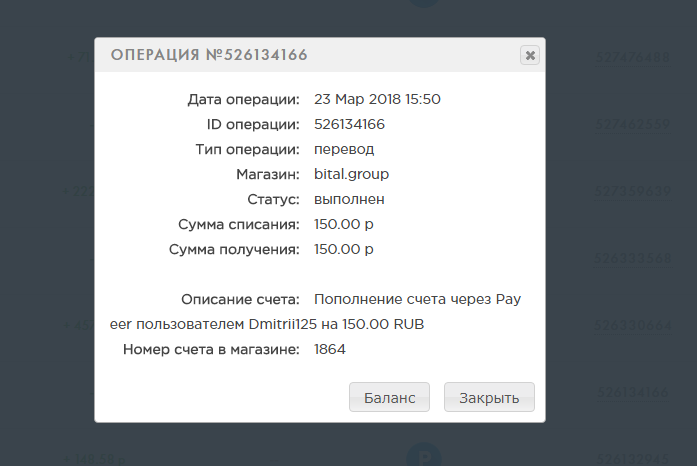Click the Баланс button
Image resolution: width=697 pixels, height=466 pixels.
389,397
